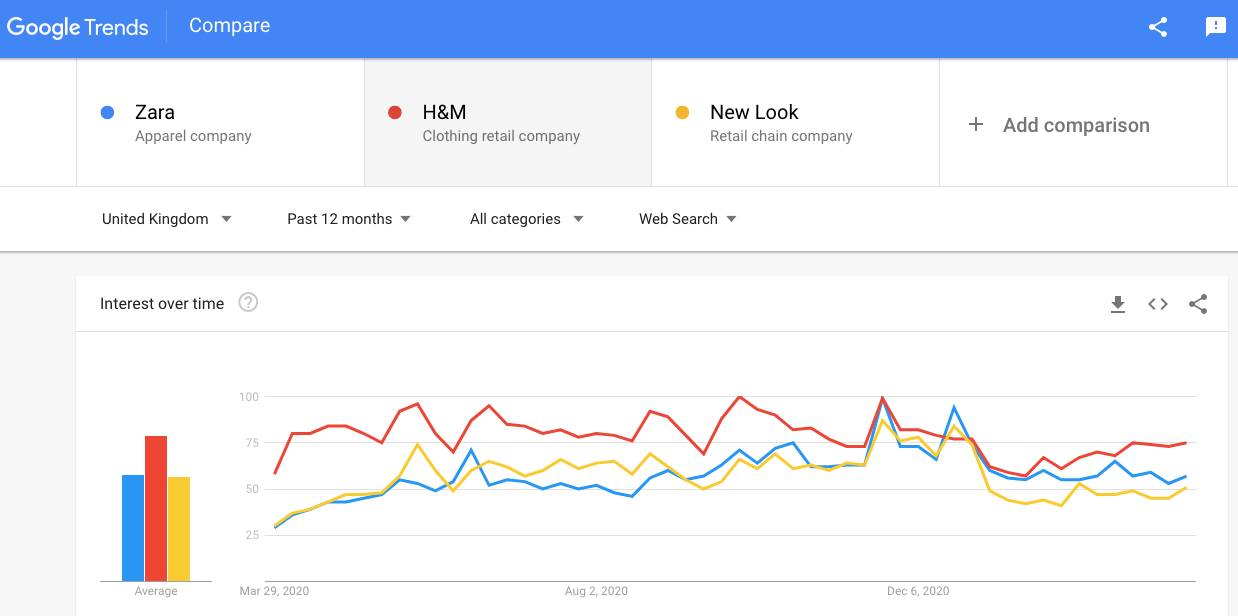1238x616 pixels.
Task: Open the United Kingdom region dropdown
Action: [167, 218]
